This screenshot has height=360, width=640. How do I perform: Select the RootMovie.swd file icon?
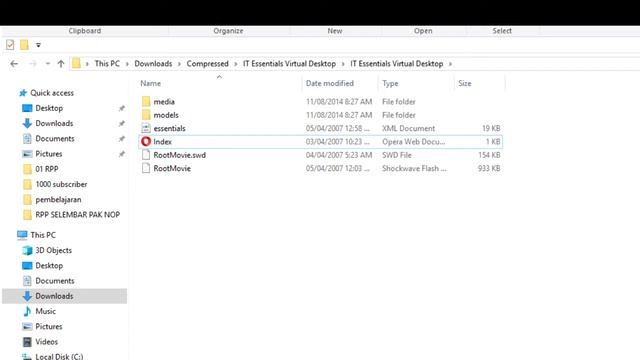point(146,155)
